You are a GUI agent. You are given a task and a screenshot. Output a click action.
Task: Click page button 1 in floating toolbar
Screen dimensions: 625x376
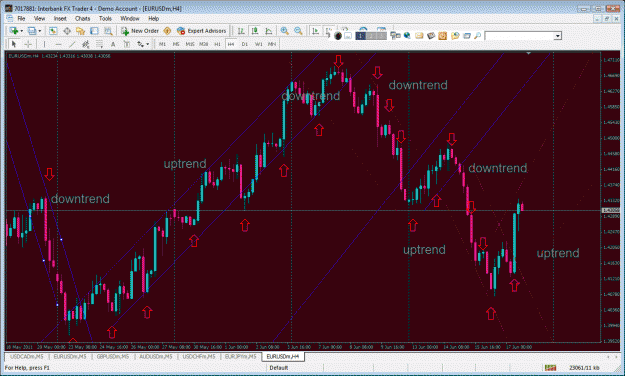(361, 36)
